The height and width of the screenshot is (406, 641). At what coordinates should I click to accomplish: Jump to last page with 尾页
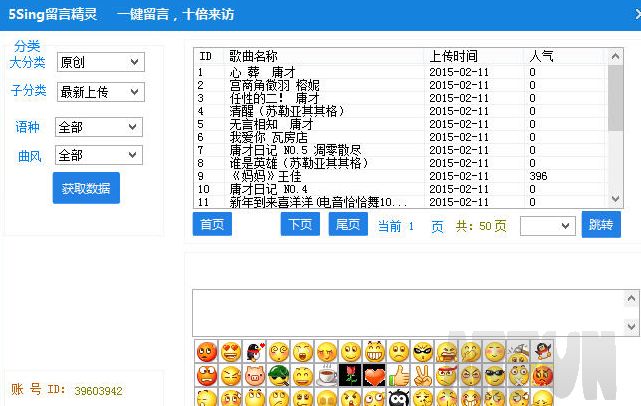pyautogui.click(x=348, y=224)
